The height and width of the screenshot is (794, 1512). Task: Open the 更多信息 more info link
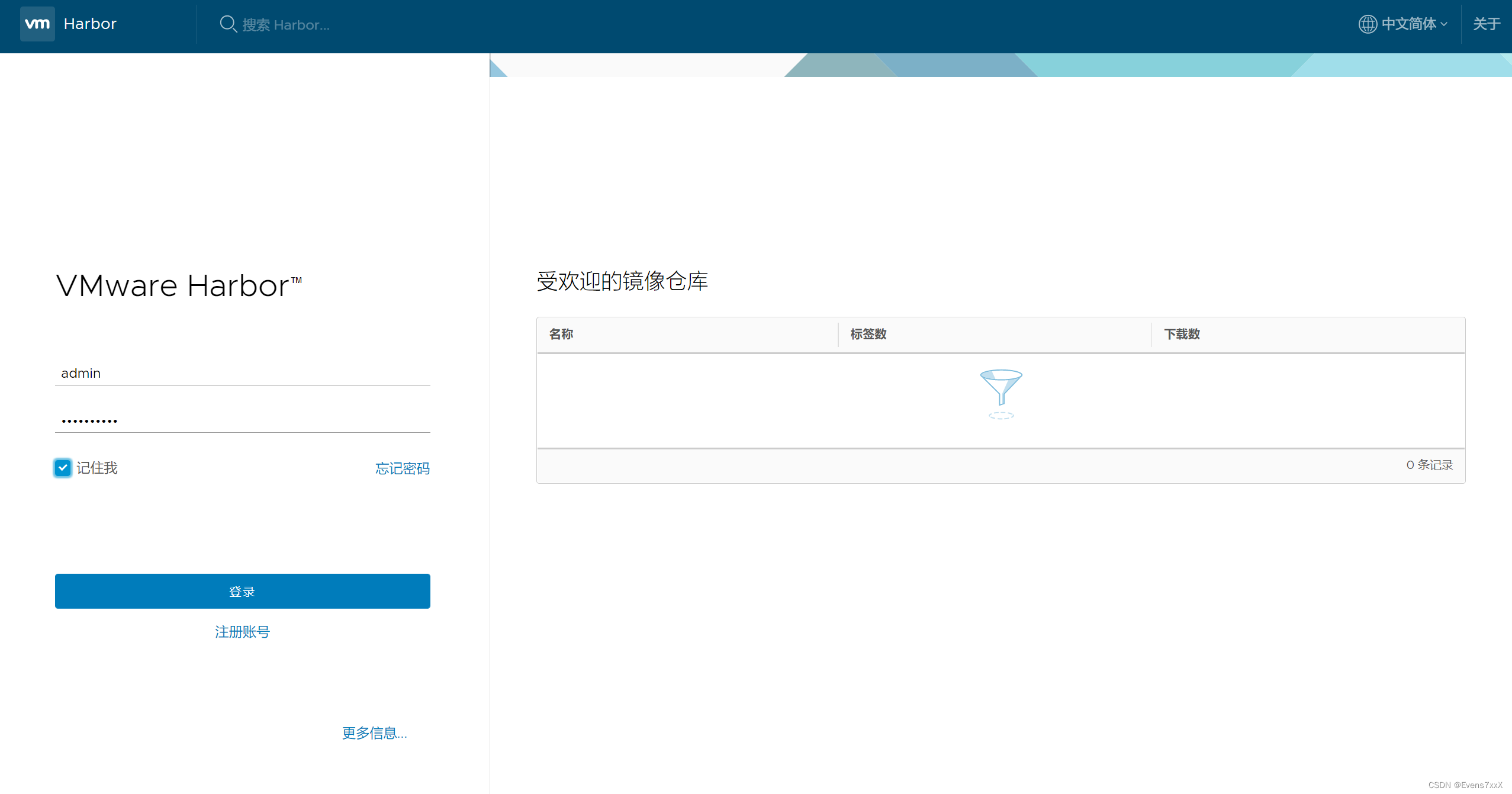click(x=374, y=733)
